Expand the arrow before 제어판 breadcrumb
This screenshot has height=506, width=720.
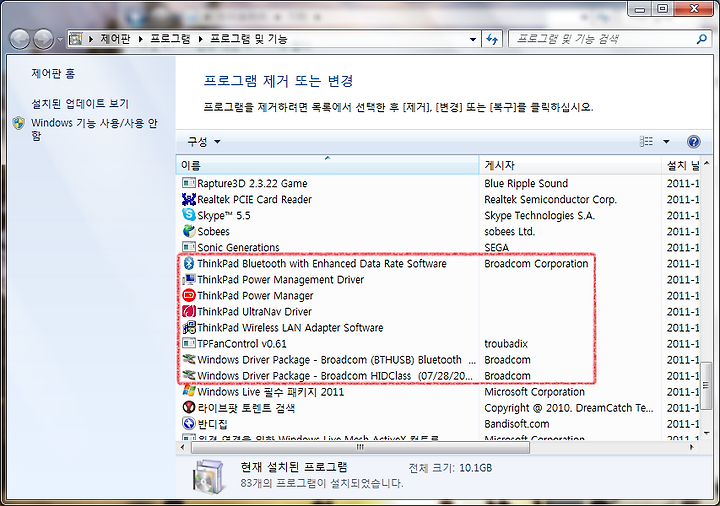click(91, 39)
